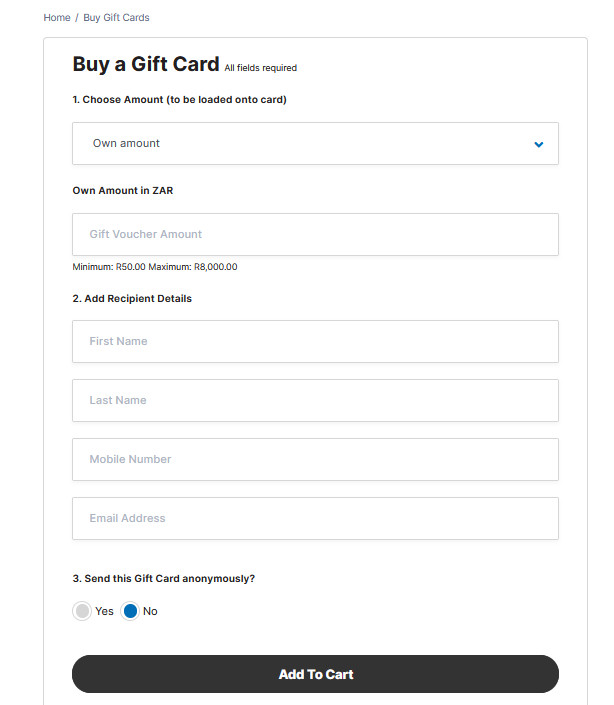Screen dimensions: 614x705
Task: Click the Choose Amount section label
Action: [179, 99]
